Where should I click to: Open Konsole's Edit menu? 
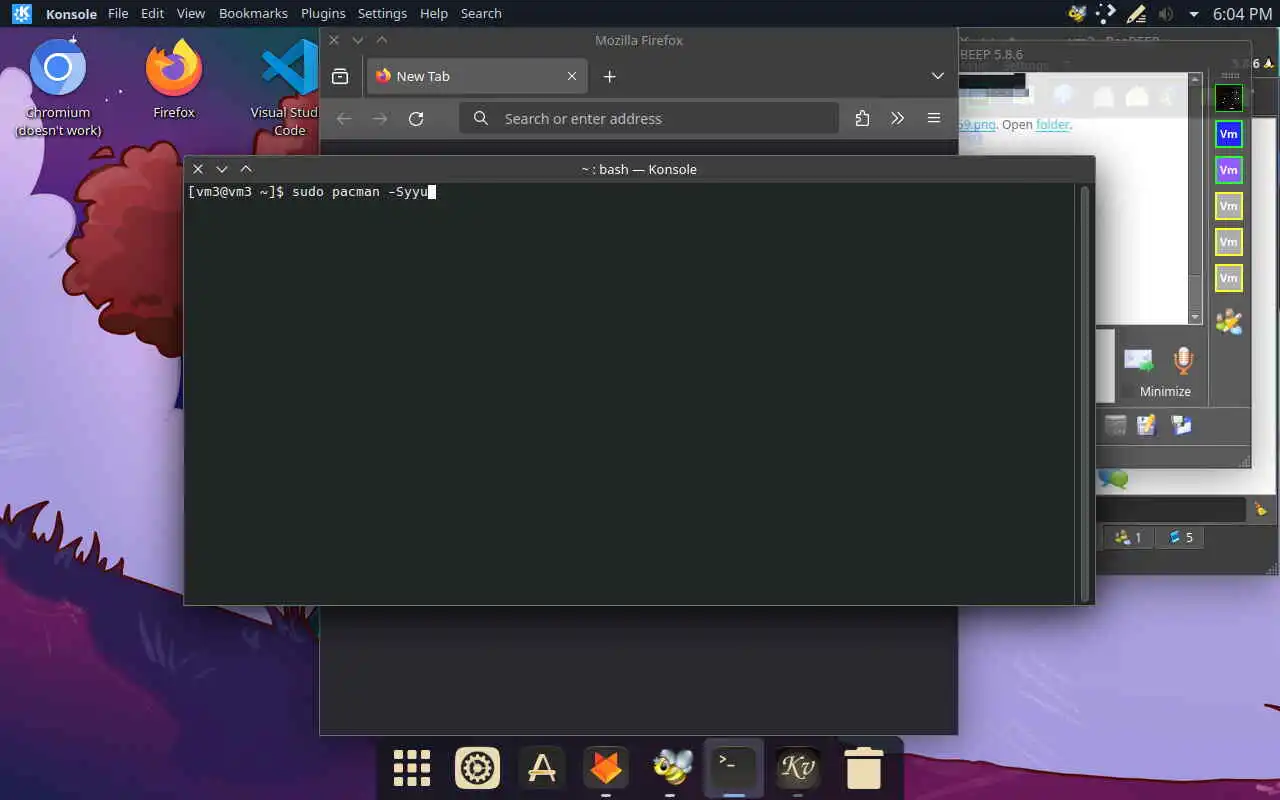(x=152, y=14)
